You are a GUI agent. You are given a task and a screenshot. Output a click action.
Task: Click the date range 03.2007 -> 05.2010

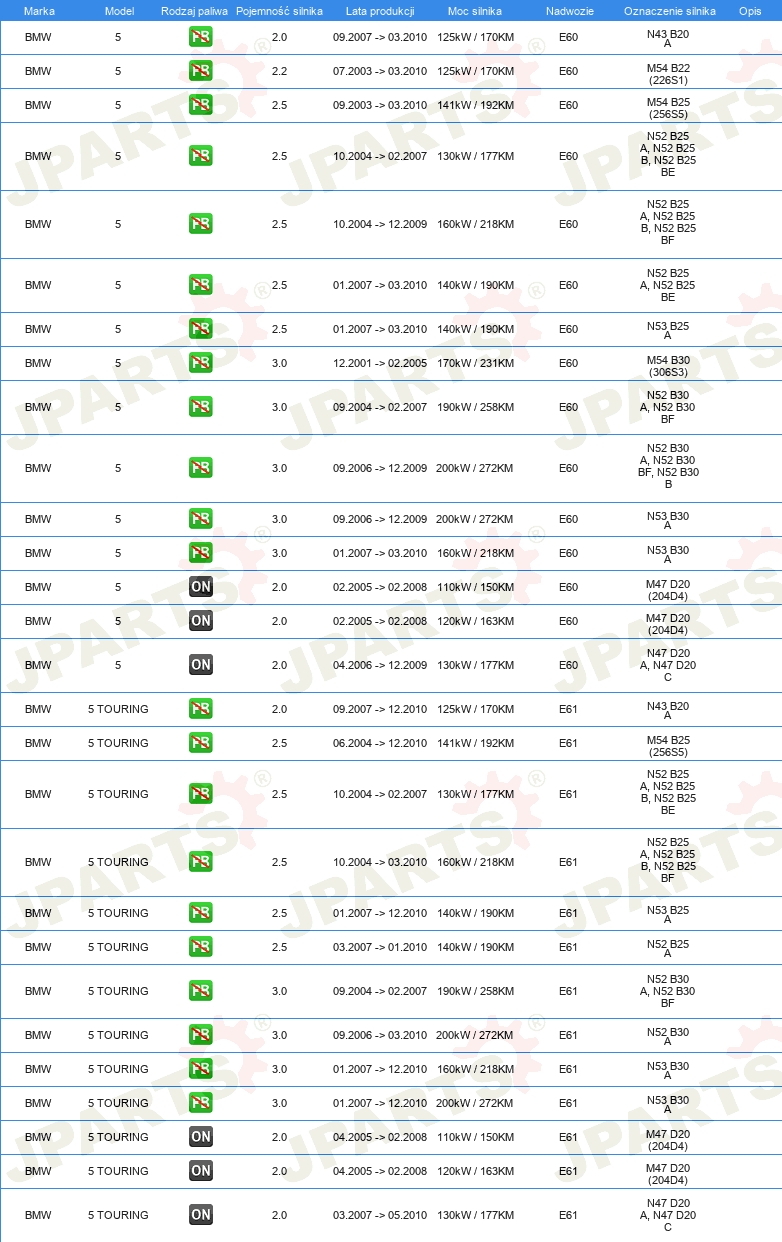(380, 1215)
